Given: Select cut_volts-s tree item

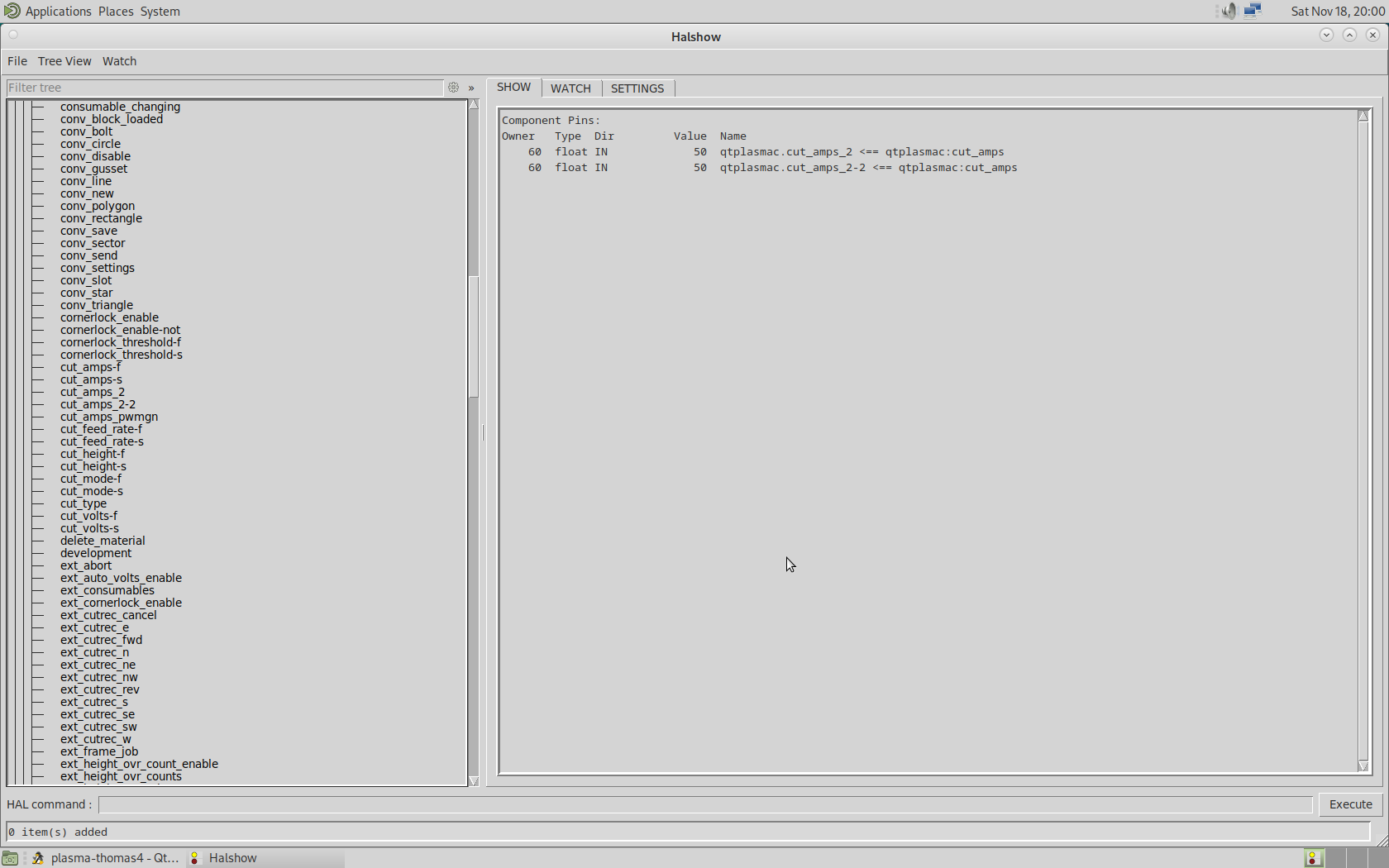Looking at the screenshot, I should point(89,528).
